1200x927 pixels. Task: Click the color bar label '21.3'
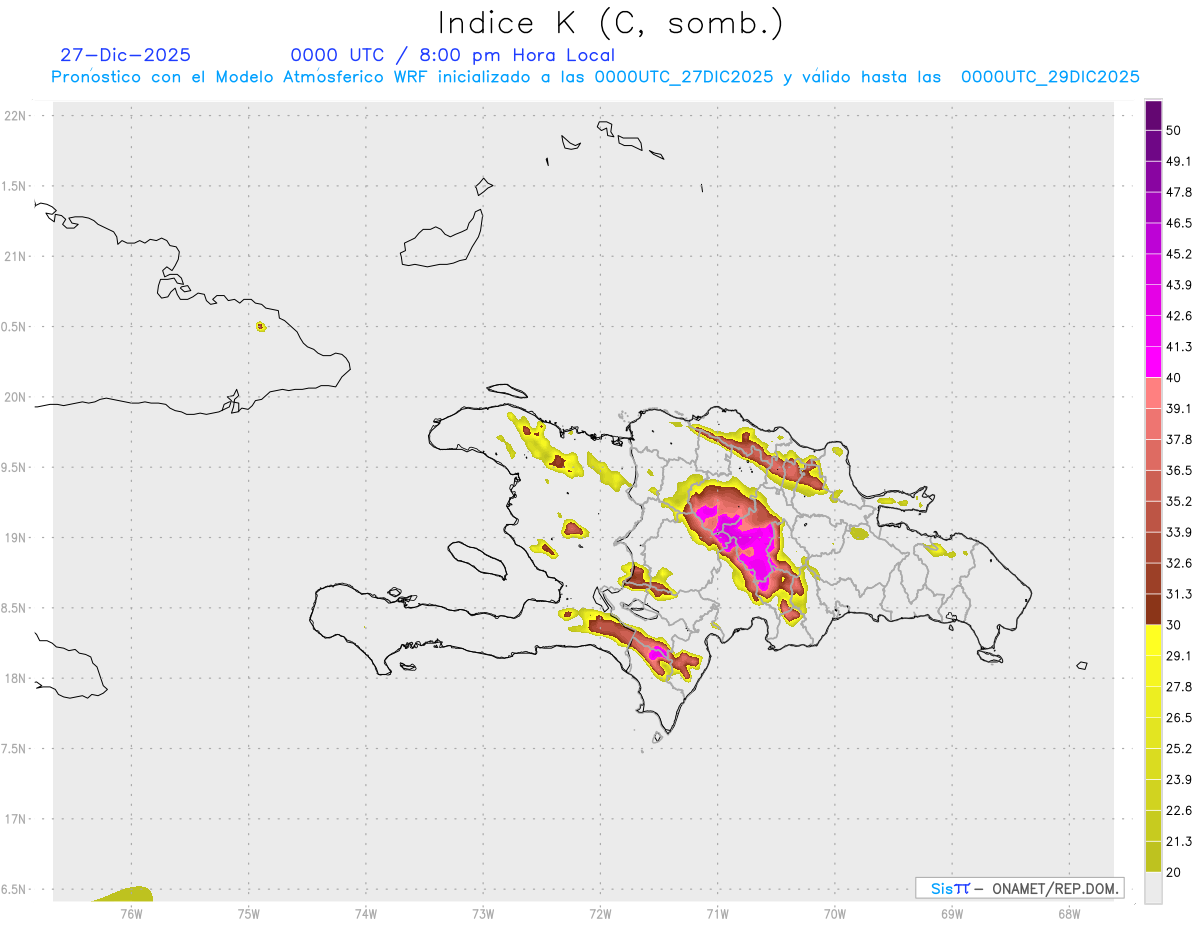click(1179, 841)
